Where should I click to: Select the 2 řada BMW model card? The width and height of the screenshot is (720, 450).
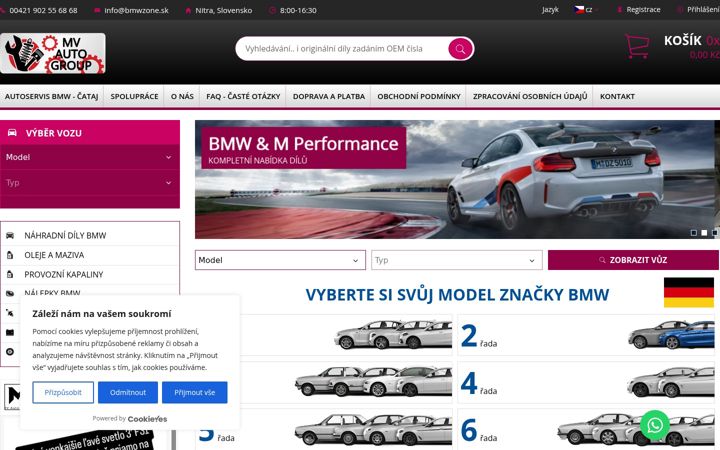[x=586, y=335]
